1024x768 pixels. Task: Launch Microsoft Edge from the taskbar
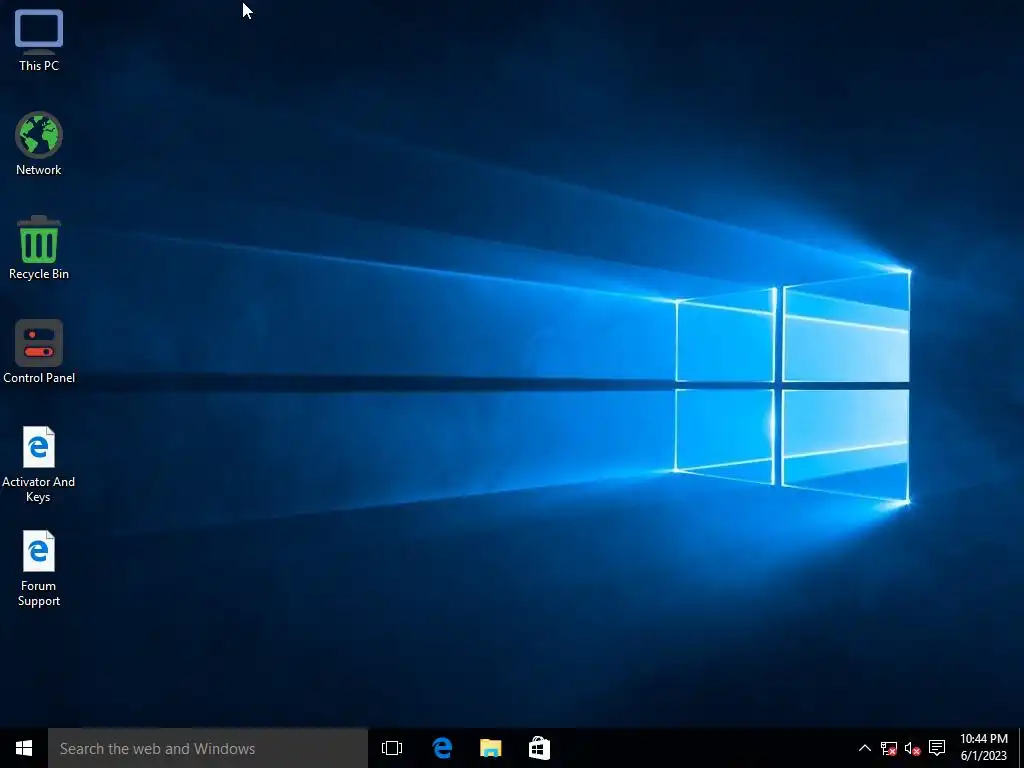pyautogui.click(x=442, y=748)
